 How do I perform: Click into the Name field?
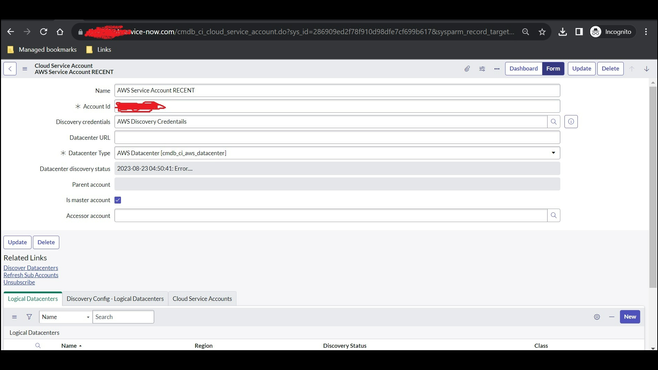tap(337, 90)
